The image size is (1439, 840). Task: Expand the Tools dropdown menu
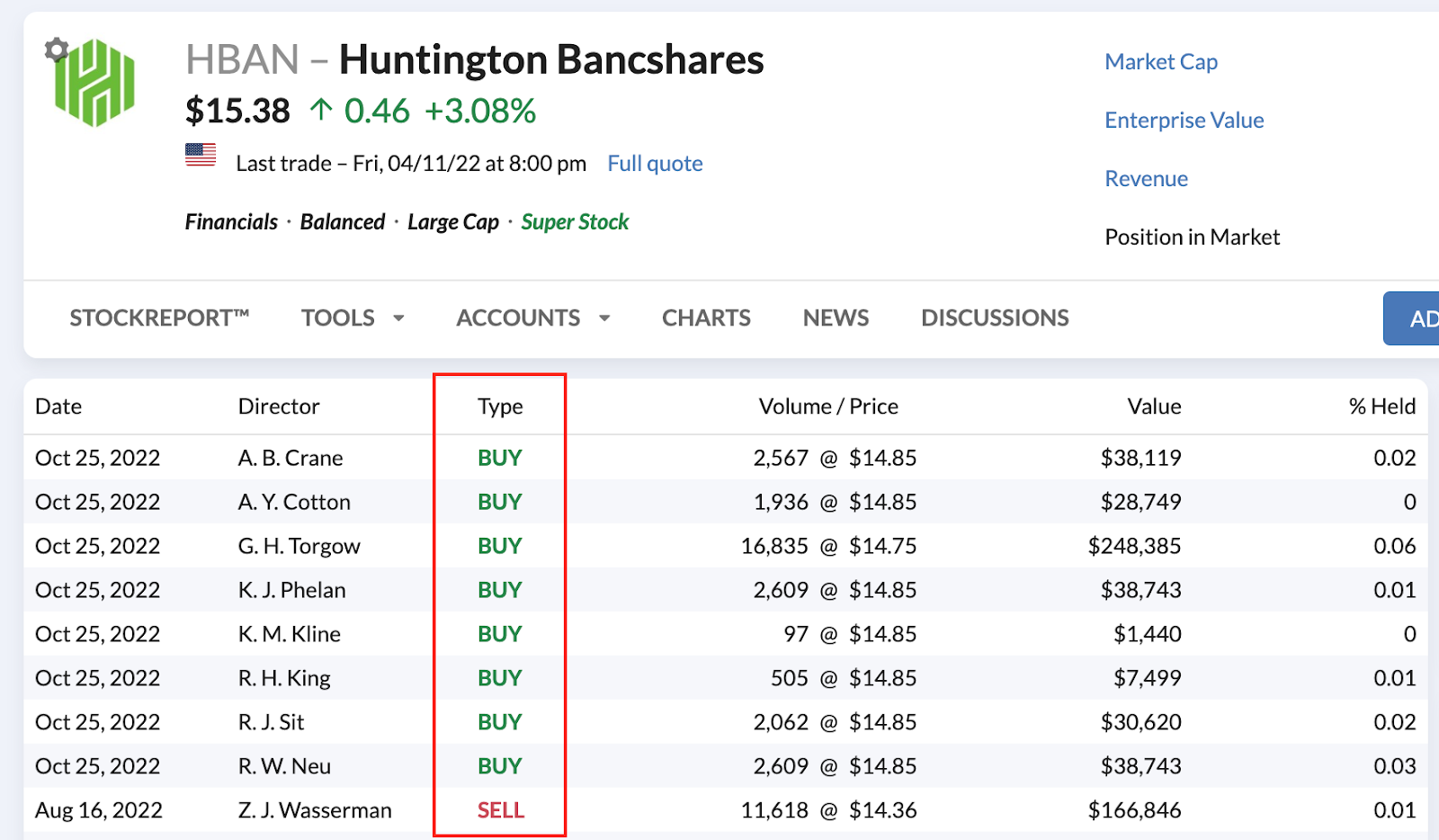click(353, 318)
